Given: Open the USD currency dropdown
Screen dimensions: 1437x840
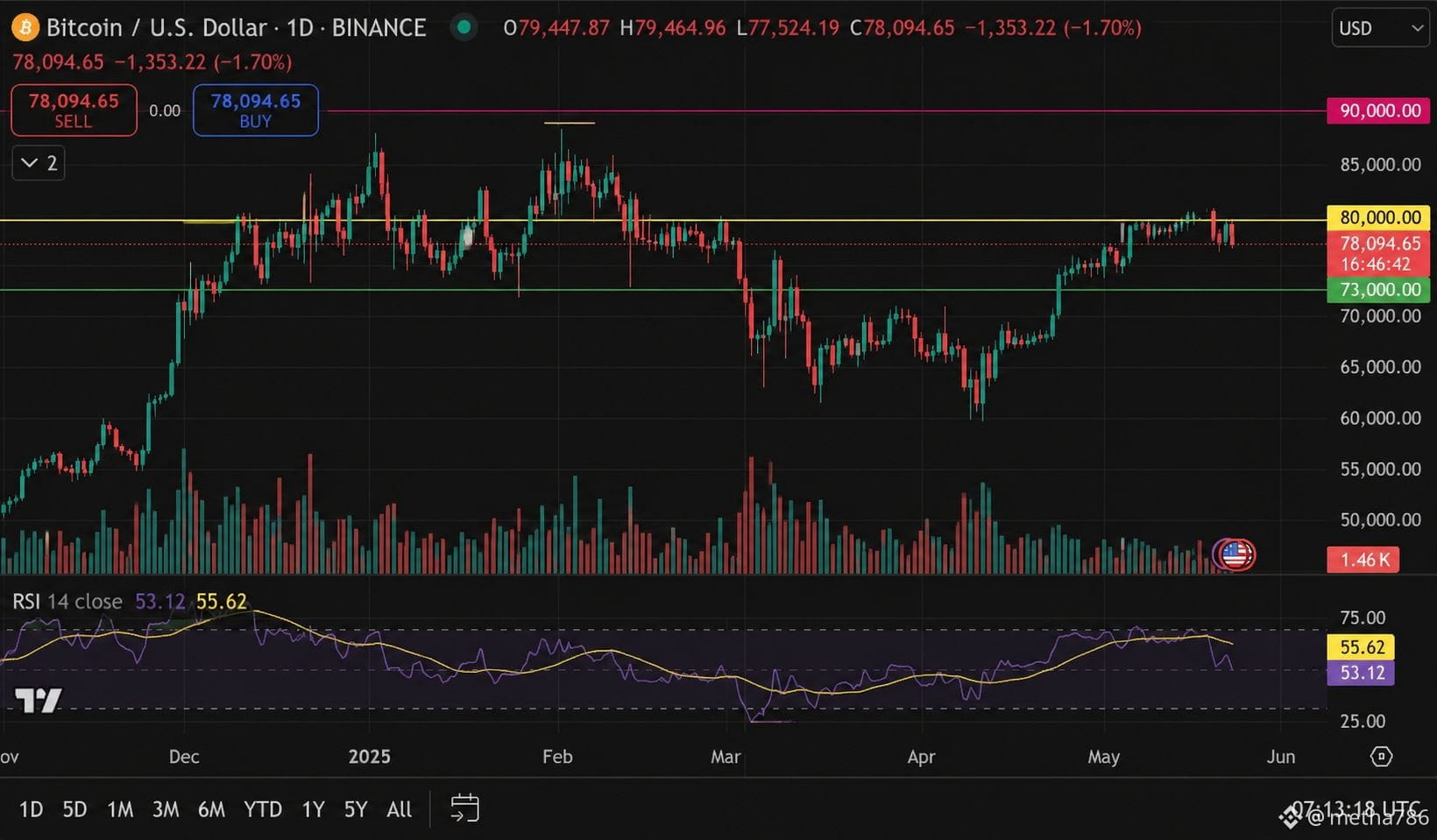Looking at the screenshot, I should coord(1380,28).
